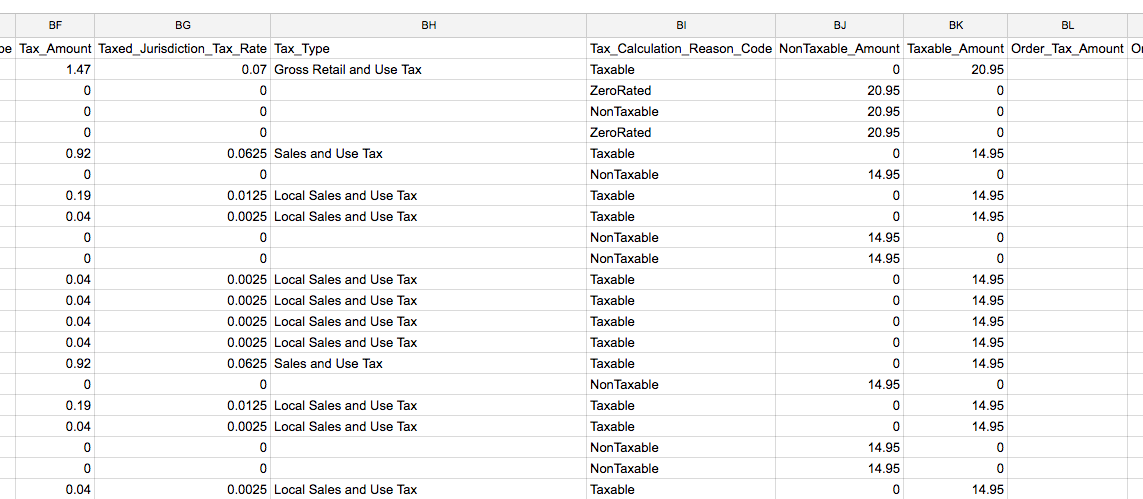Click the Tax_Amount header cell
Viewport: 1143px width, 499px height.
(x=55, y=49)
